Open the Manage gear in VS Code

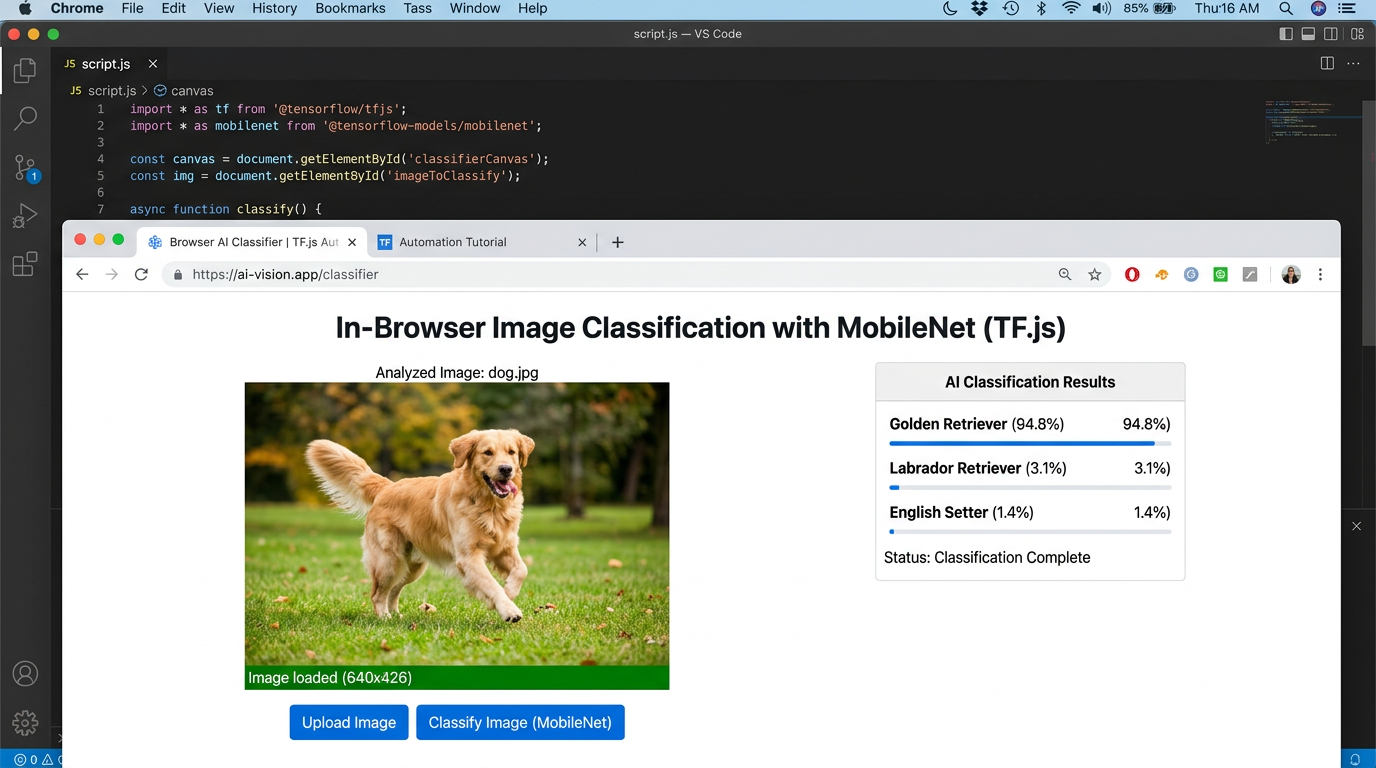pyautogui.click(x=25, y=722)
